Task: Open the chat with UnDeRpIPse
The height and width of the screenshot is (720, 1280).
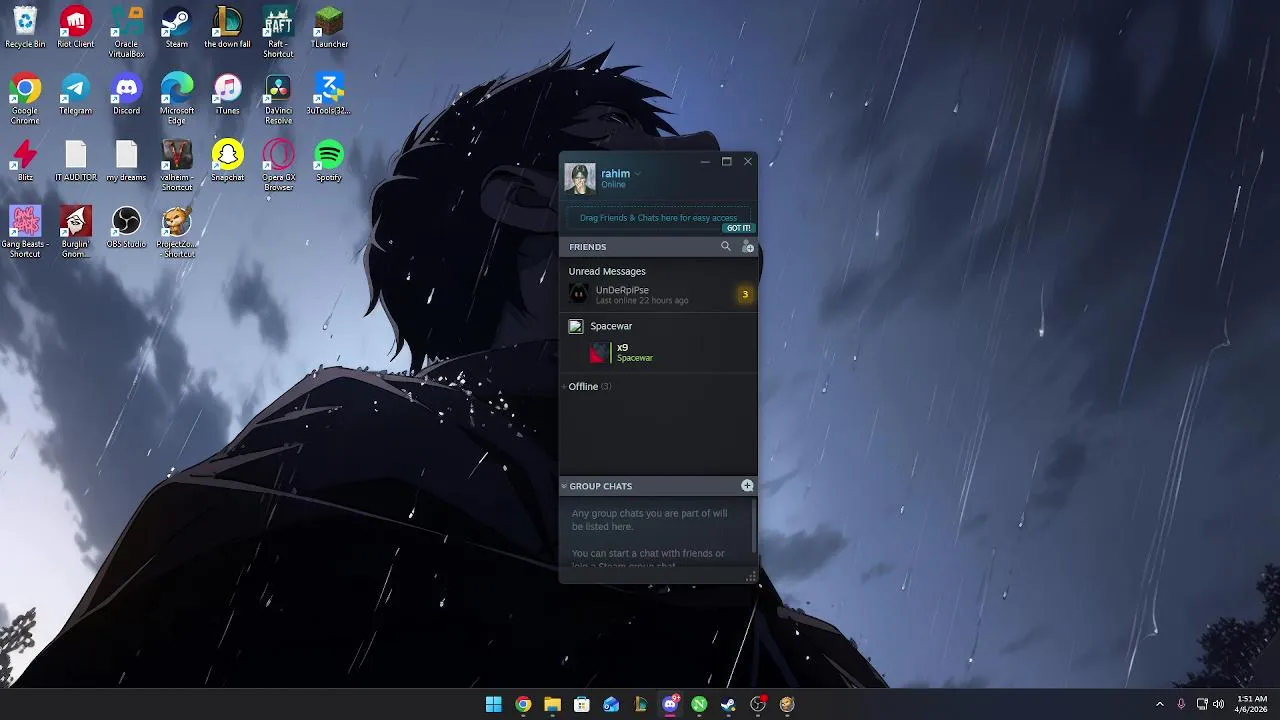Action: coord(658,294)
